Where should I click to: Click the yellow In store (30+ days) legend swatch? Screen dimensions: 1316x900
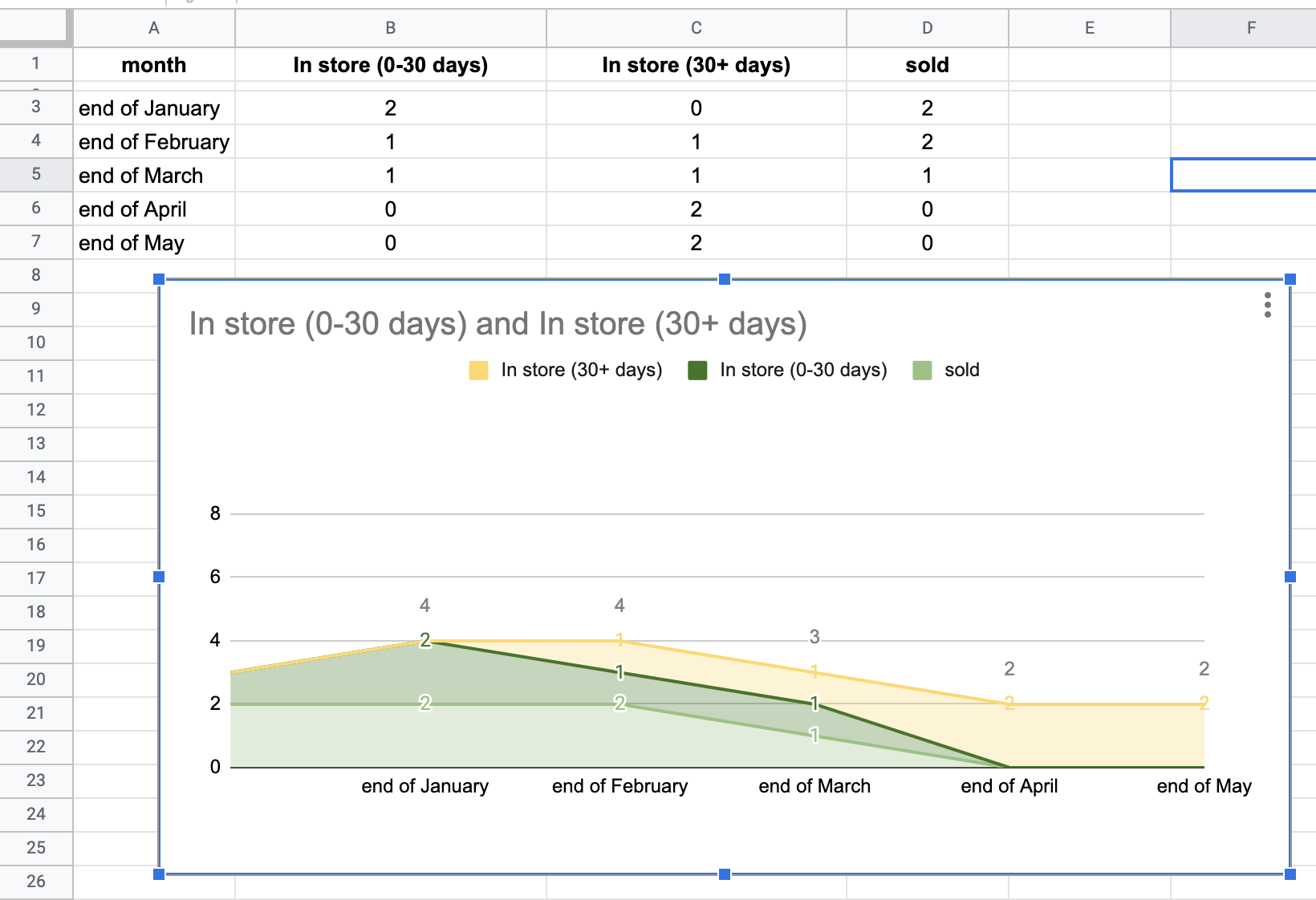coord(478,371)
